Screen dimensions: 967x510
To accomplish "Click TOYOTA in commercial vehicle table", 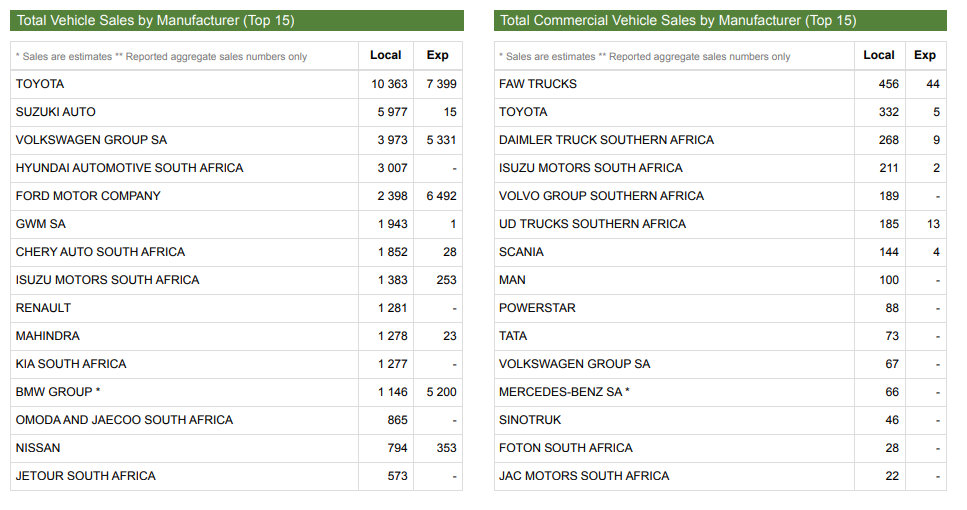I will tap(523, 112).
